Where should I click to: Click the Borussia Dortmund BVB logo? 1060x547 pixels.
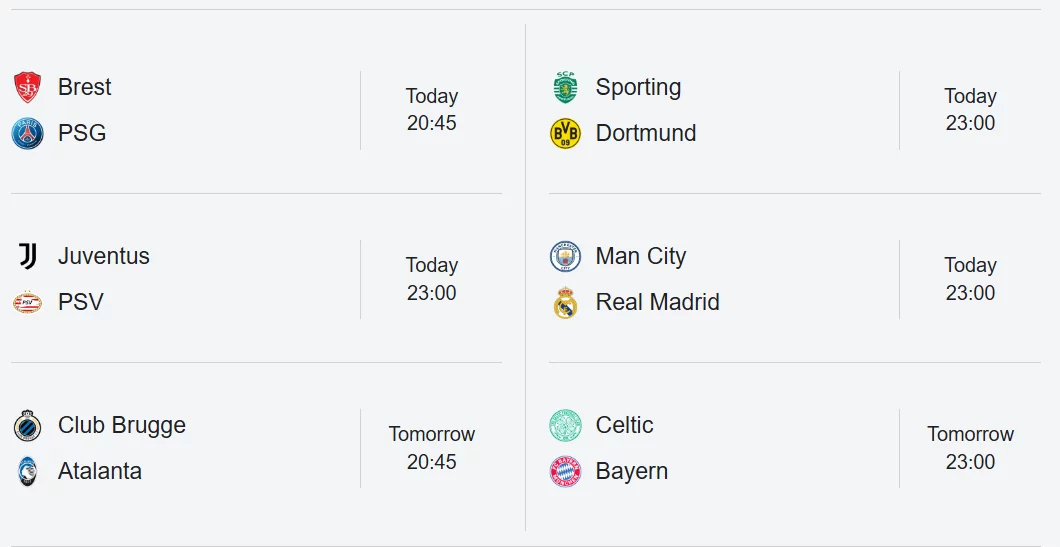565,133
